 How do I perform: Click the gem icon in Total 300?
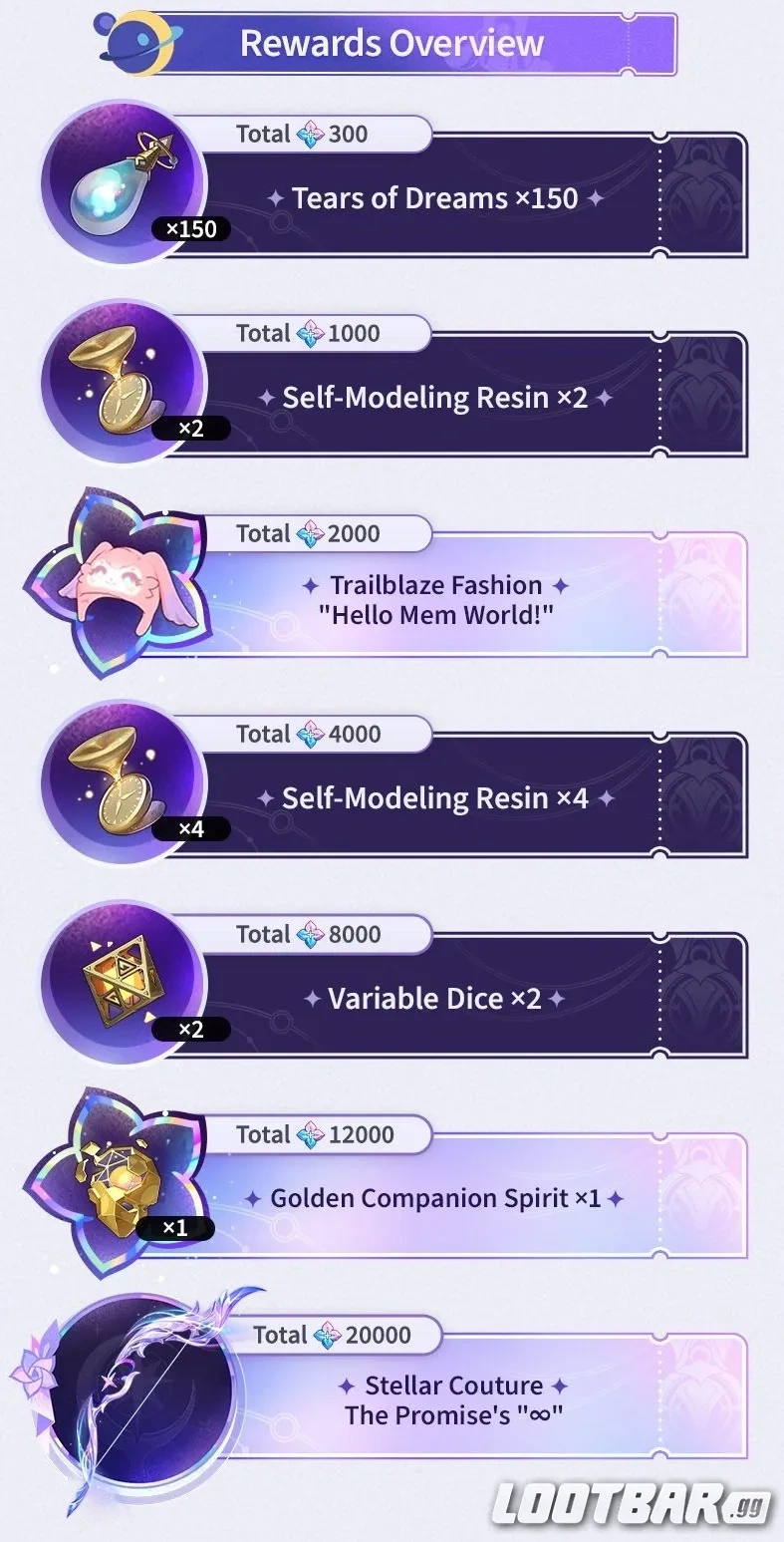click(310, 134)
